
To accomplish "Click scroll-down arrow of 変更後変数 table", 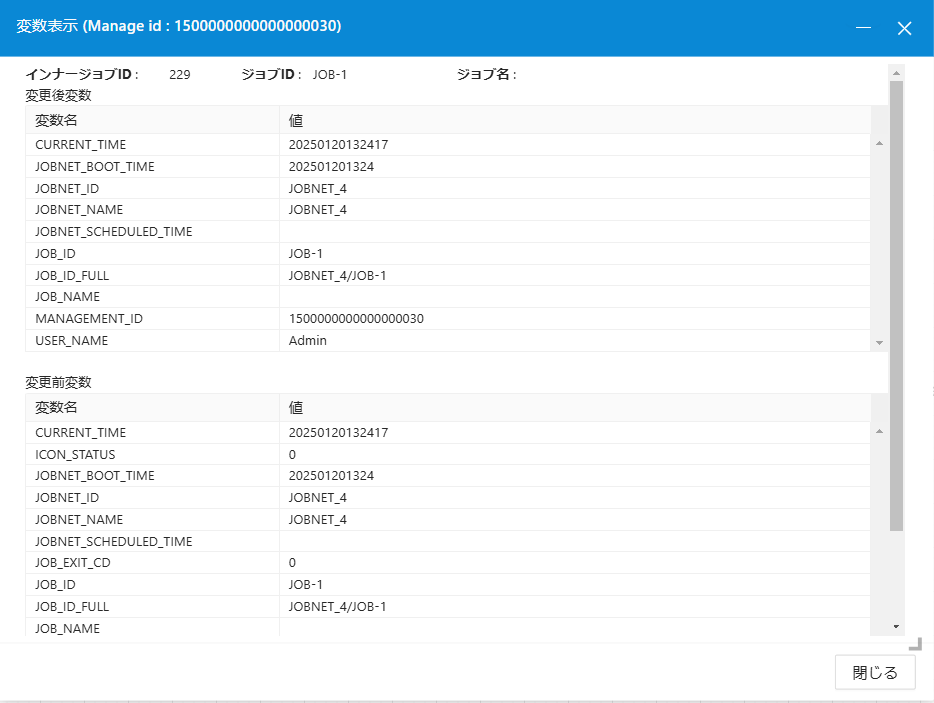I will pyautogui.click(x=879, y=342).
